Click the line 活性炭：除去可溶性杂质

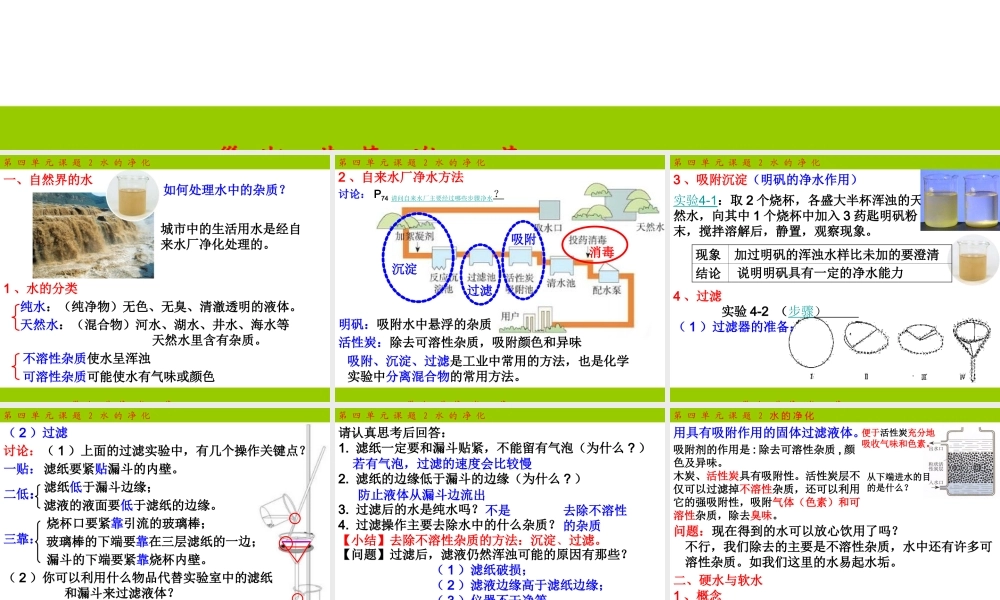(460, 342)
